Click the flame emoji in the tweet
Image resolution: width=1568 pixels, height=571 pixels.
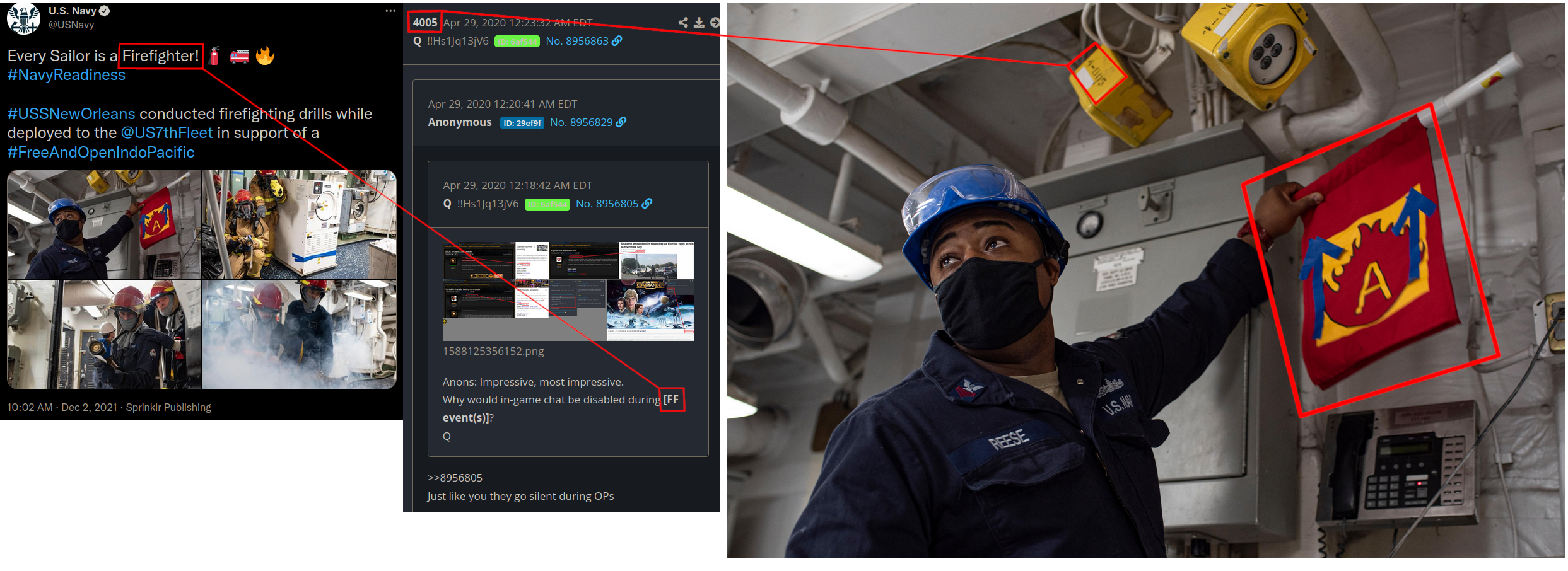(265, 56)
